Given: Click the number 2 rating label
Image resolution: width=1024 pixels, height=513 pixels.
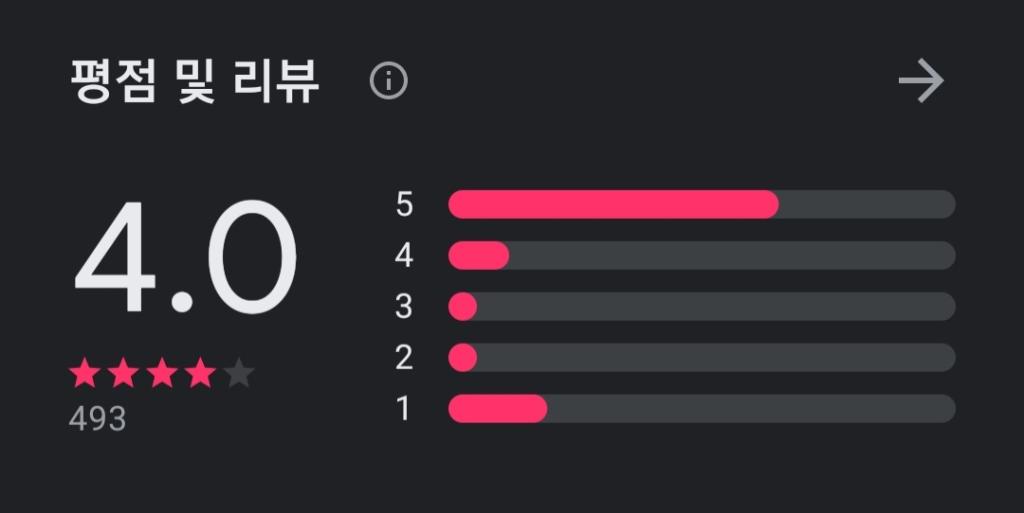Looking at the screenshot, I should tap(404, 358).
